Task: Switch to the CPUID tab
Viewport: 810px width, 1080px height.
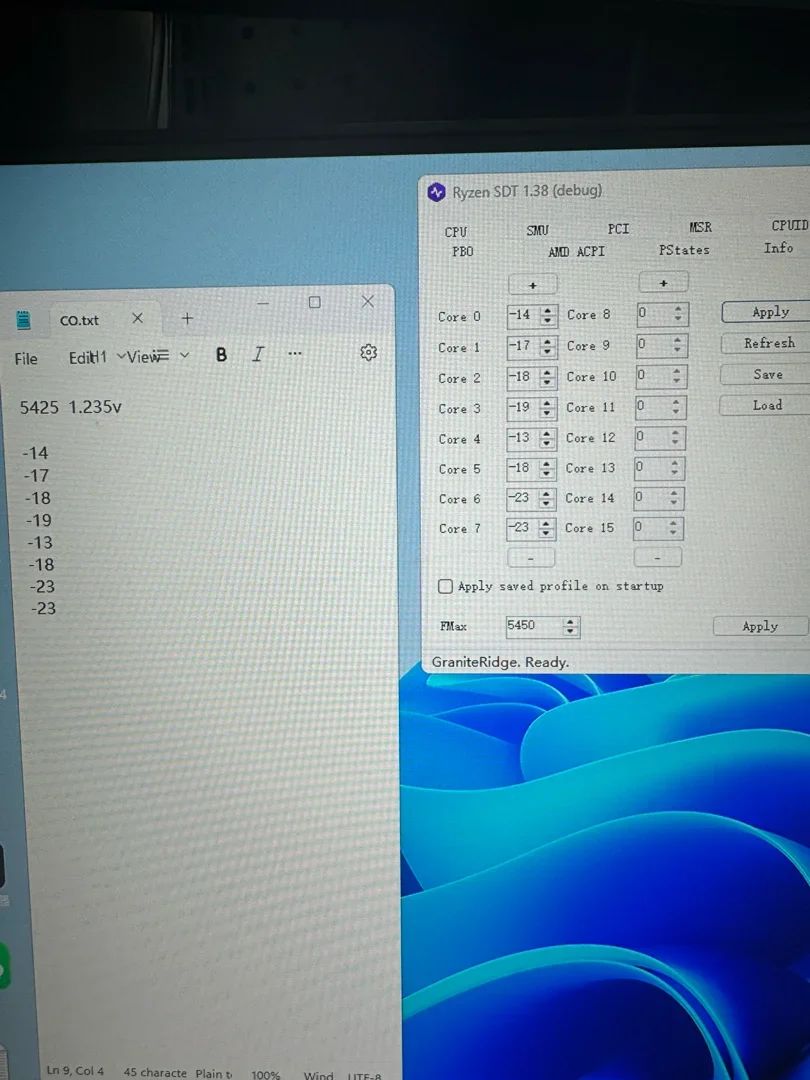Action: pyautogui.click(x=790, y=225)
